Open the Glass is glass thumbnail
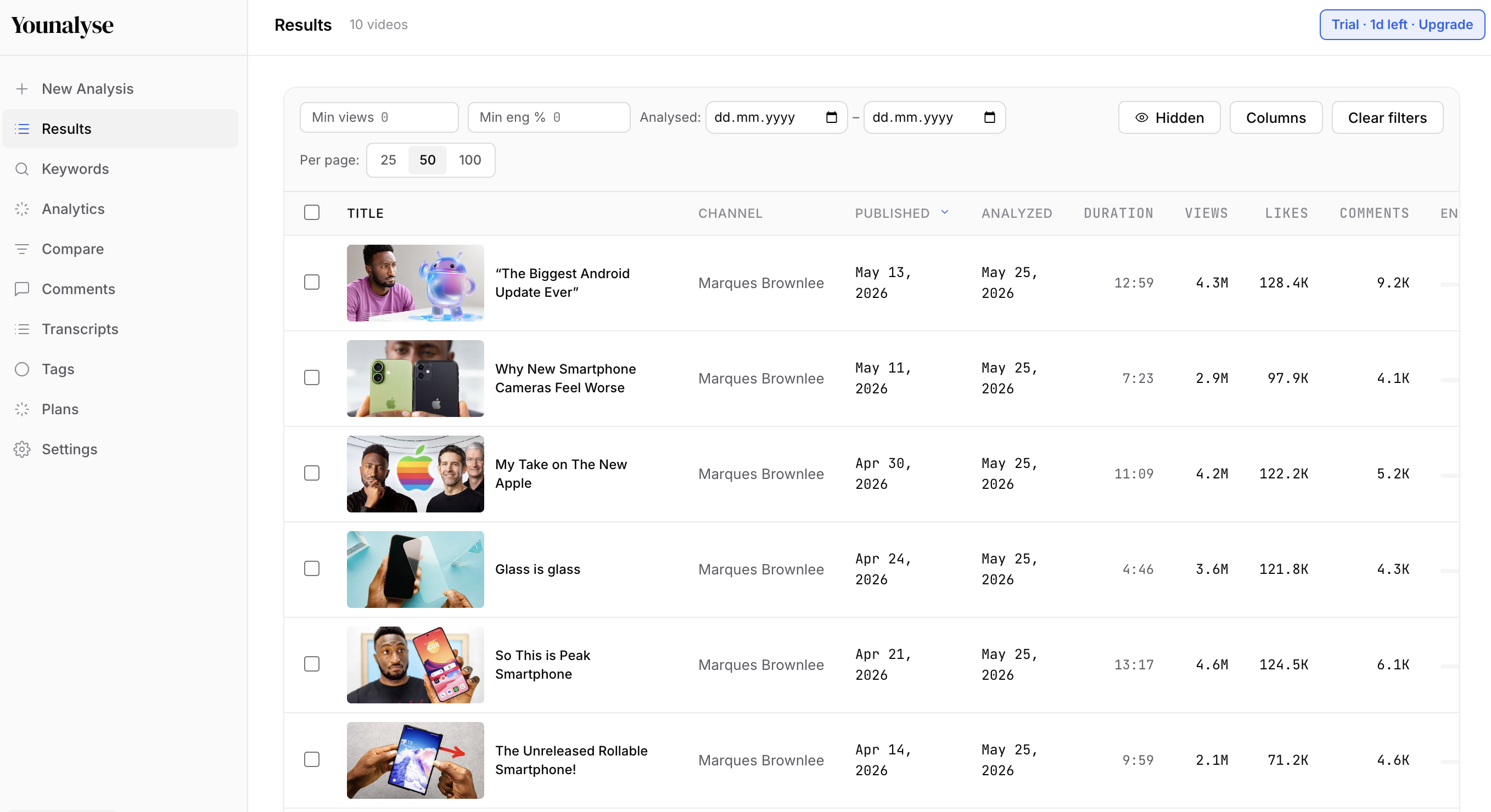Image resolution: width=1491 pixels, height=812 pixels. (415, 569)
